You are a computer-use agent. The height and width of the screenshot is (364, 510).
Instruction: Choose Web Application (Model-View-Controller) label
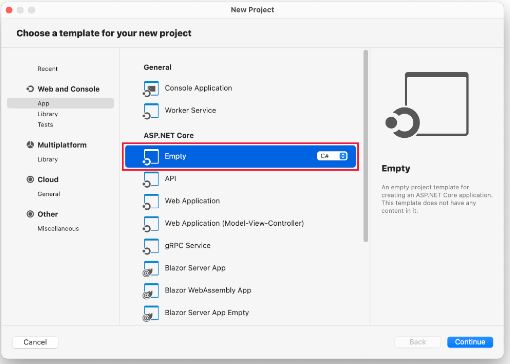click(234, 223)
